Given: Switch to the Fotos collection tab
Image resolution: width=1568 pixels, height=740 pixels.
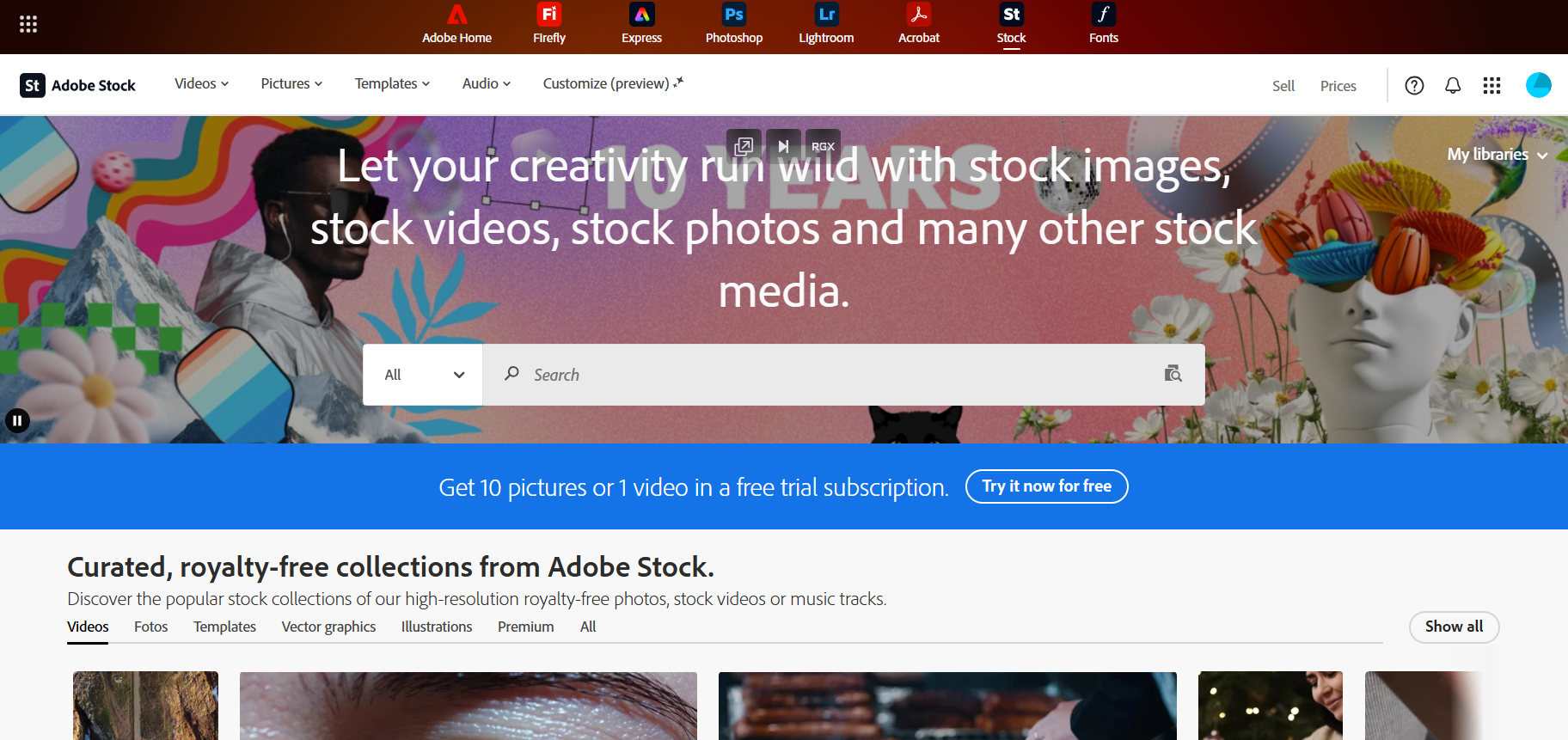Looking at the screenshot, I should pyautogui.click(x=151, y=627).
